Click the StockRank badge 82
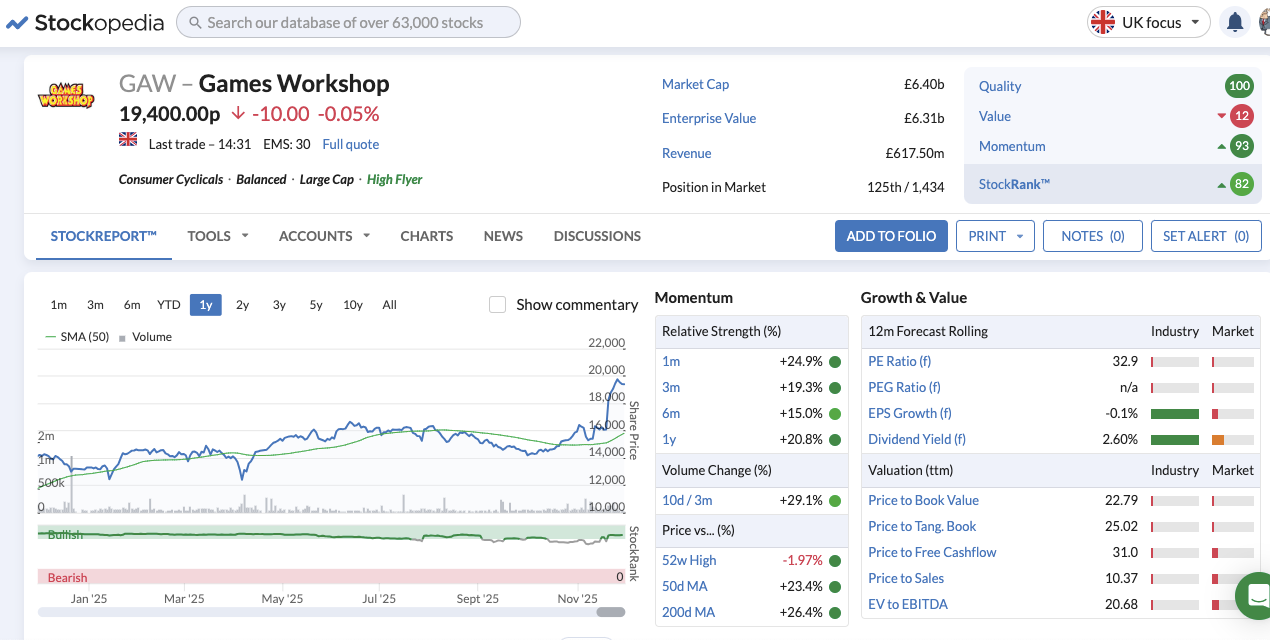Viewport: 1270px width, 640px height. point(1242,184)
